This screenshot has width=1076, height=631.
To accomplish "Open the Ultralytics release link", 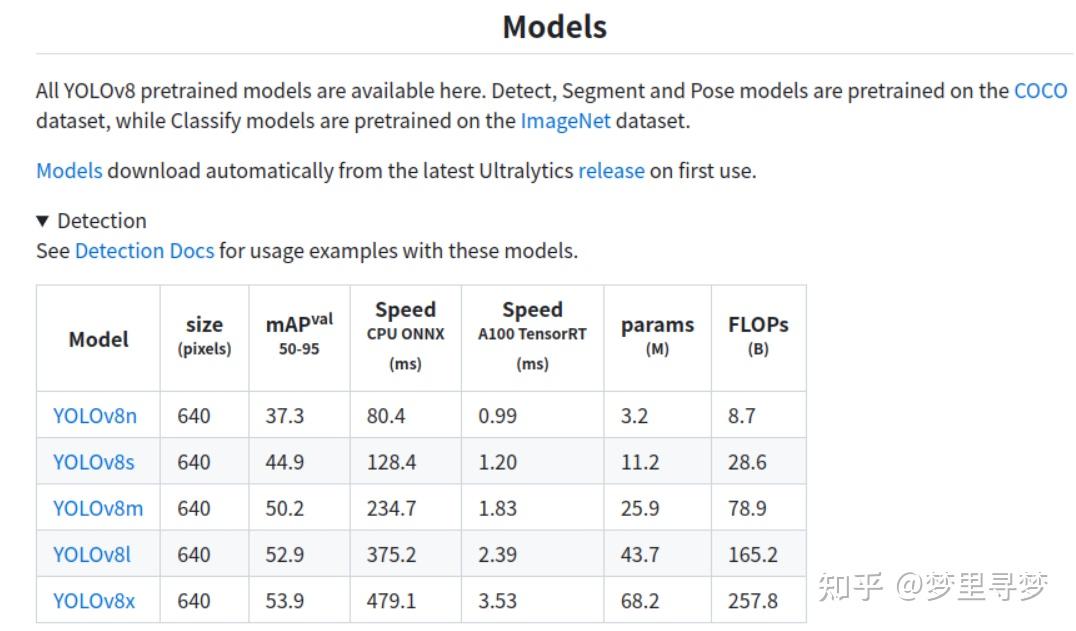I will point(611,171).
